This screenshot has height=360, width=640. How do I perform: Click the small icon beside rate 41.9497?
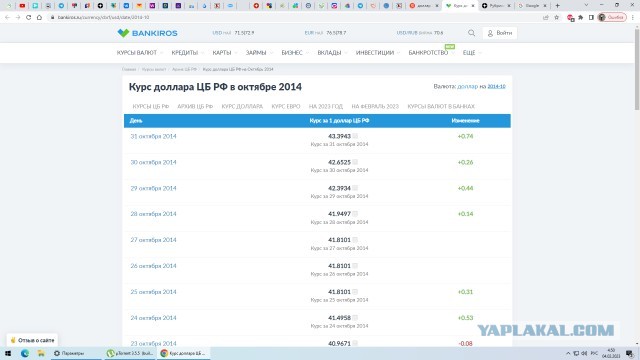tap(355, 213)
